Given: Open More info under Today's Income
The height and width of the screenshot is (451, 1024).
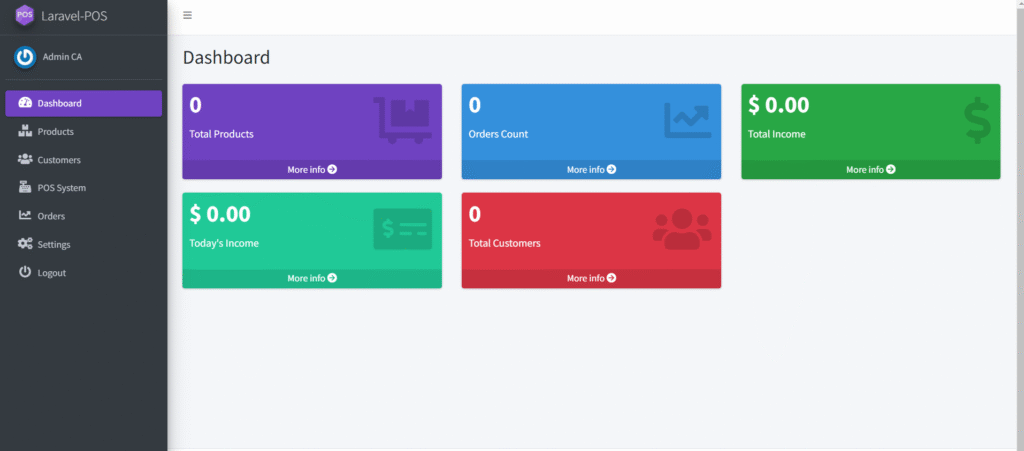Looking at the screenshot, I should pyautogui.click(x=312, y=278).
